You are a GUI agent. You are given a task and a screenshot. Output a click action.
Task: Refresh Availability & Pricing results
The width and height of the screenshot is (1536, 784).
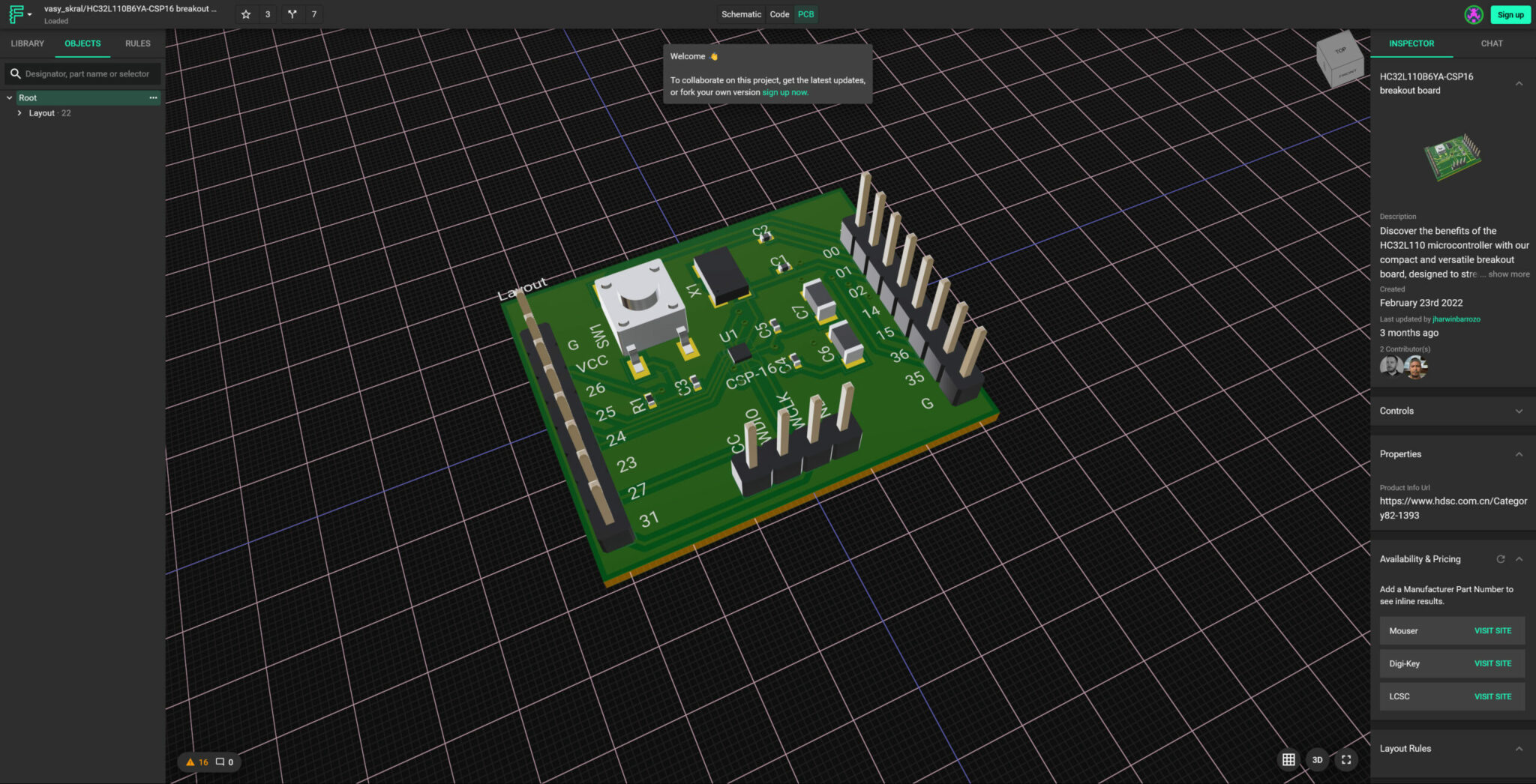(x=1501, y=558)
